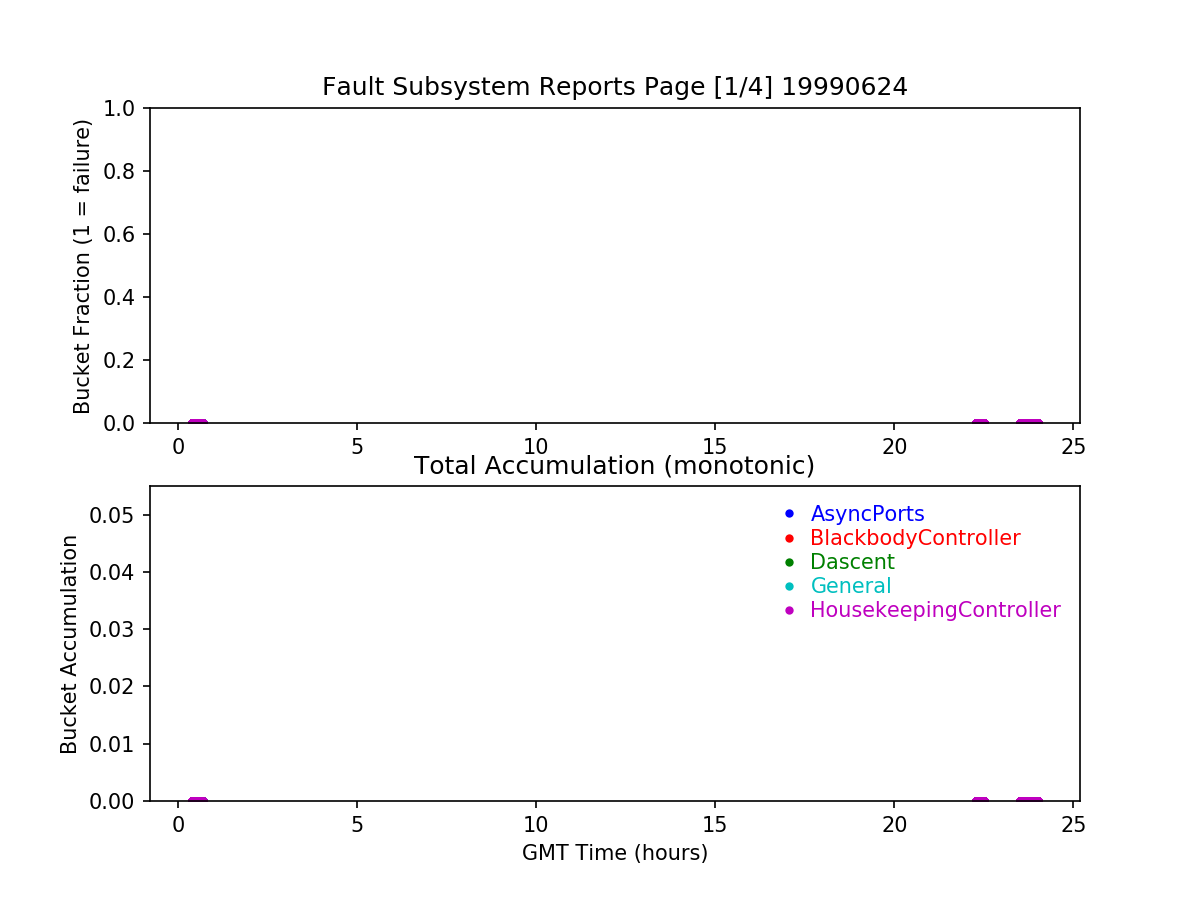Click the AsyncPorts legend label
The image size is (1200, 900).
click(867, 514)
